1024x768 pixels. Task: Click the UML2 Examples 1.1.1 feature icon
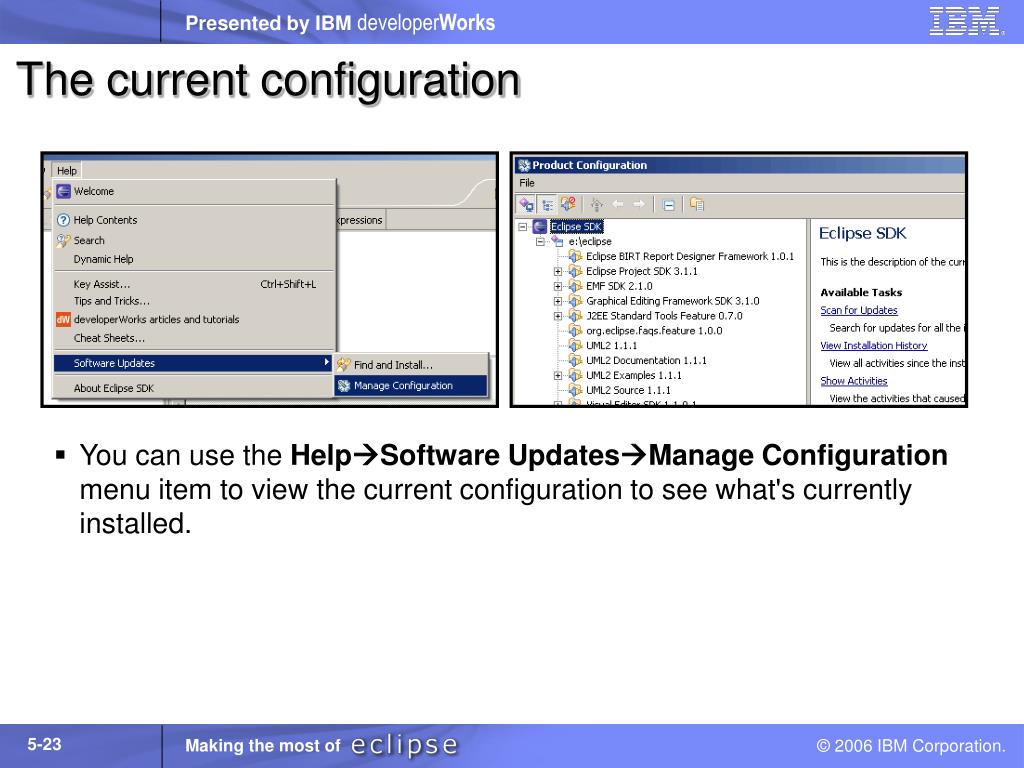coord(575,376)
